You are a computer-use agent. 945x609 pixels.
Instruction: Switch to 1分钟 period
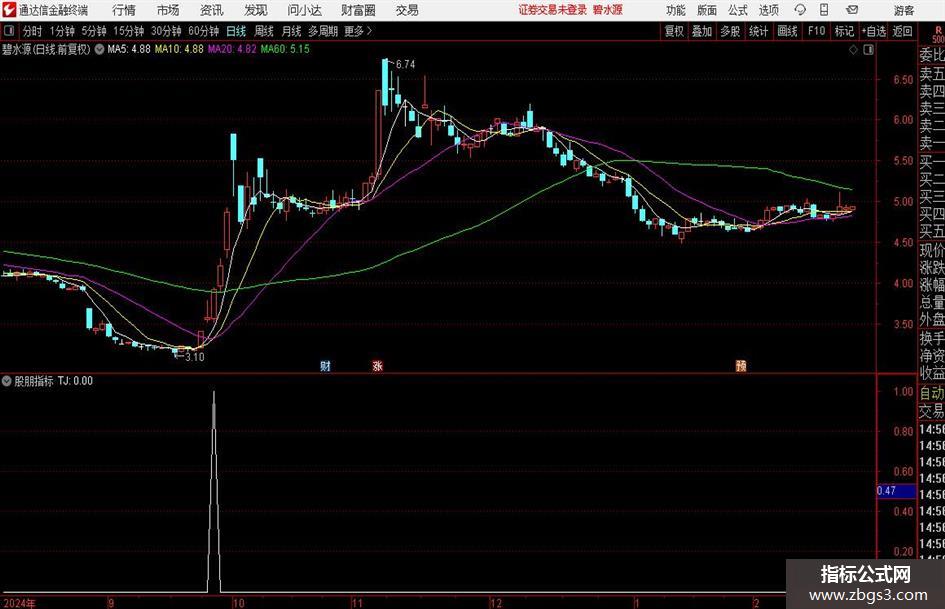(62, 31)
